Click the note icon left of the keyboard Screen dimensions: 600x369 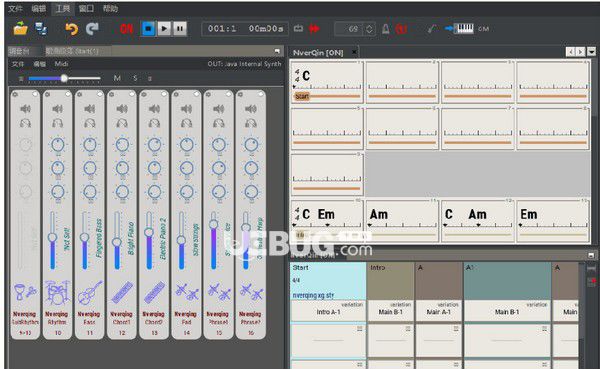coord(432,29)
